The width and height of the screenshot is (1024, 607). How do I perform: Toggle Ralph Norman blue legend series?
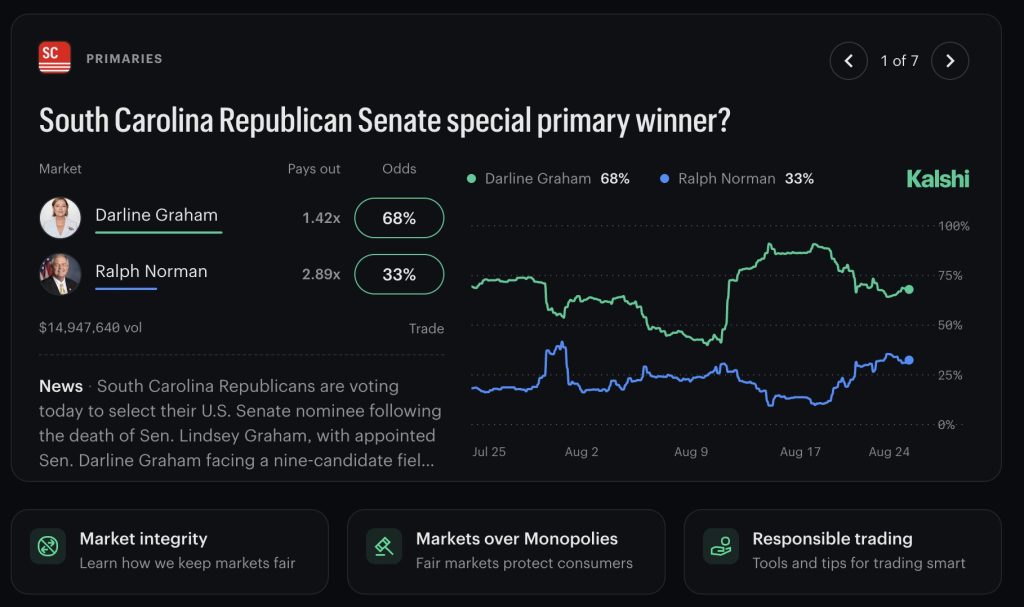pos(737,178)
